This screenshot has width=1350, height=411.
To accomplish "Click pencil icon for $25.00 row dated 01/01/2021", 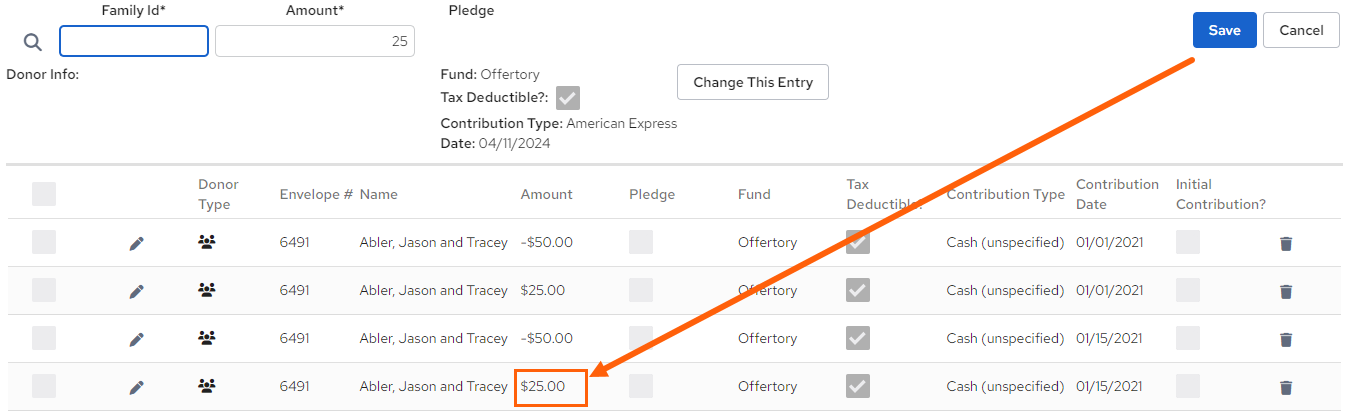I will [137, 291].
